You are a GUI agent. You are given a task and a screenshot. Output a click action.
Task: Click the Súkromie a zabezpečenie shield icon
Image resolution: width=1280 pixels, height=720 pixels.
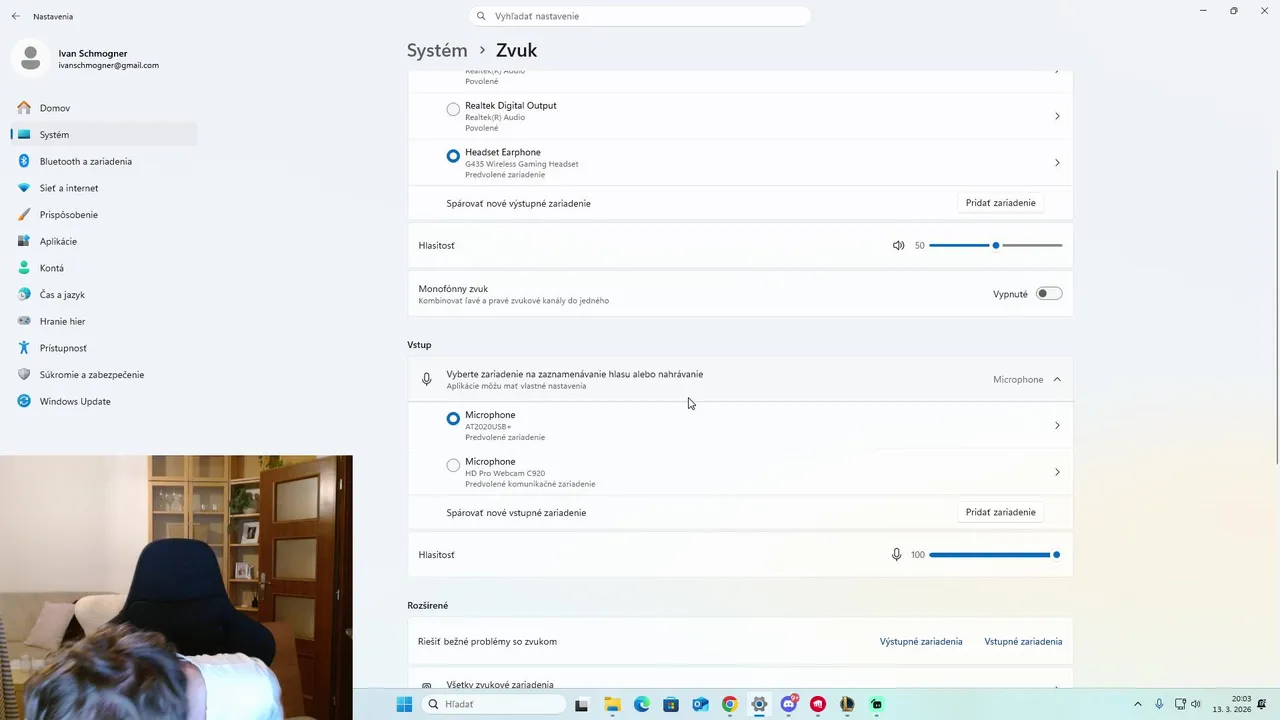pyautogui.click(x=24, y=375)
